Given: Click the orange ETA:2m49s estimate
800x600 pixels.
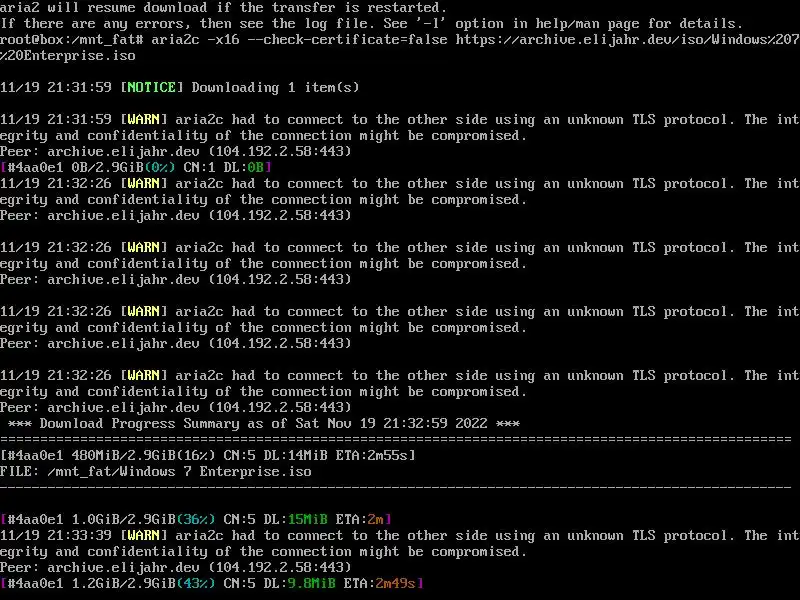Looking at the screenshot, I should click(x=380, y=583).
